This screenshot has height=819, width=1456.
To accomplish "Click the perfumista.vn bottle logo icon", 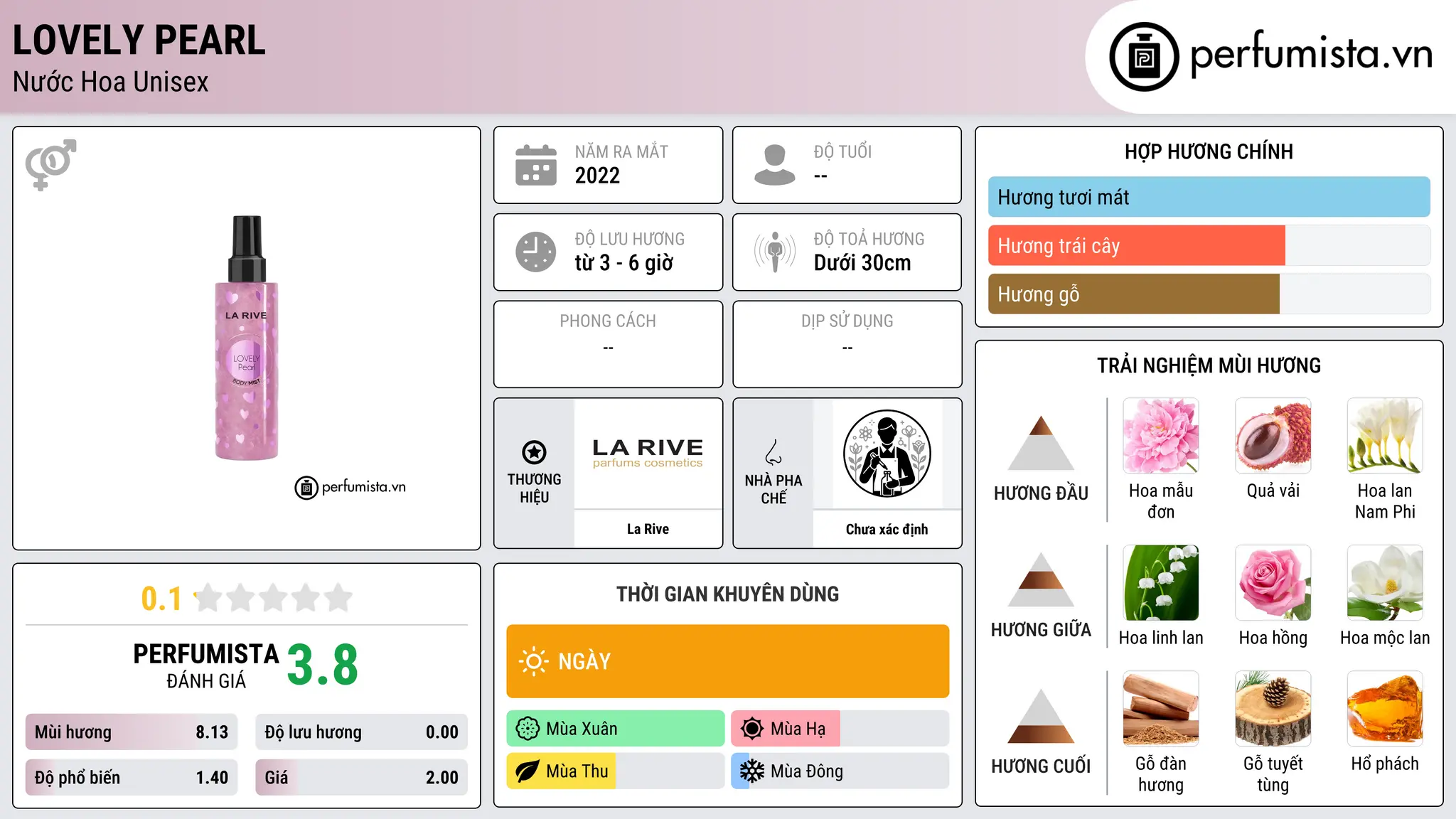I will (x=1144, y=57).
